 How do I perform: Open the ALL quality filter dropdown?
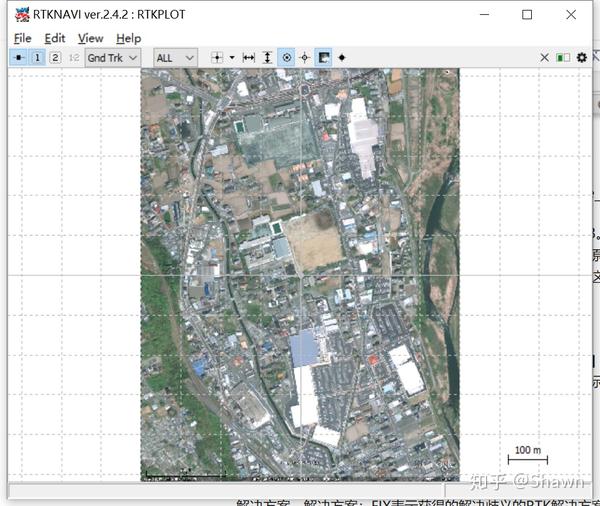tap(175, 58)
